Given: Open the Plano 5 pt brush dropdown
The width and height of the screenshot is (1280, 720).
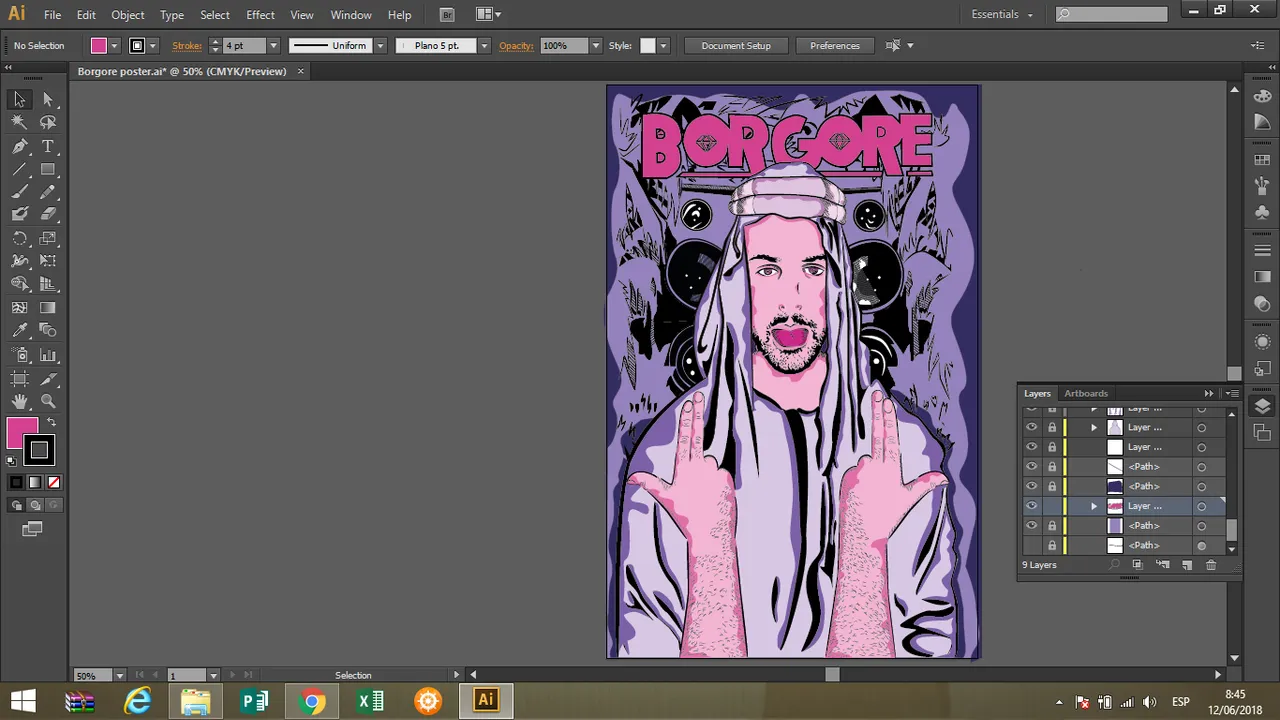Looking at the screenshot, I should coord(484,46).
